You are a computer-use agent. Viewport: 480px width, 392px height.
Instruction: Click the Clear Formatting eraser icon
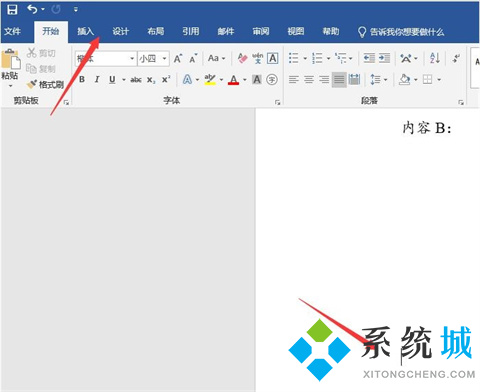click(242, 58)
